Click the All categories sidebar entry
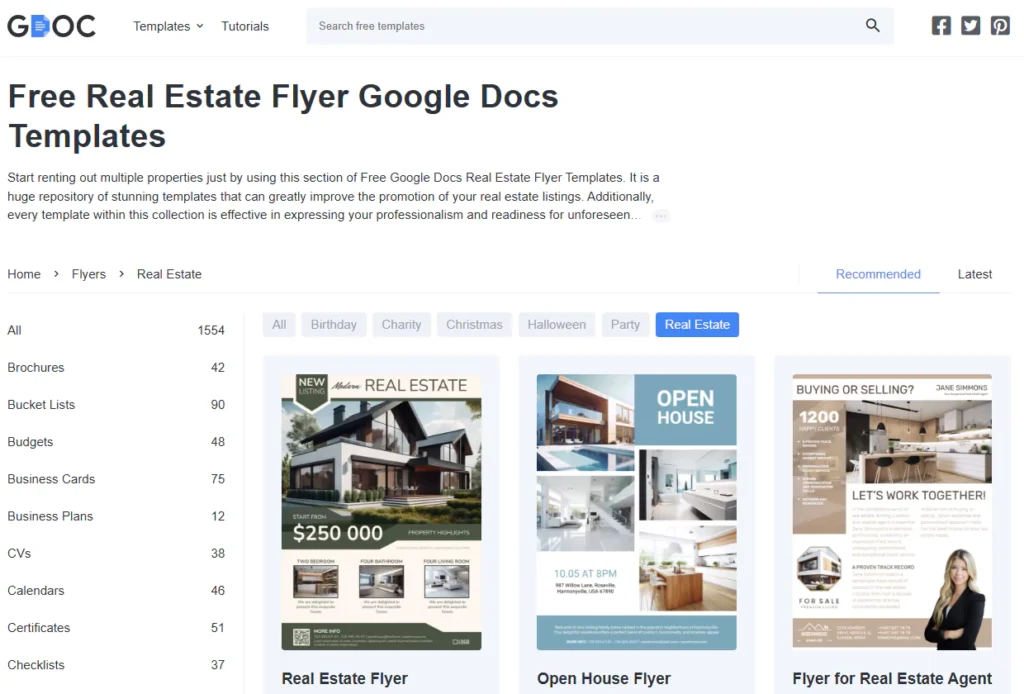 (14, 330)
